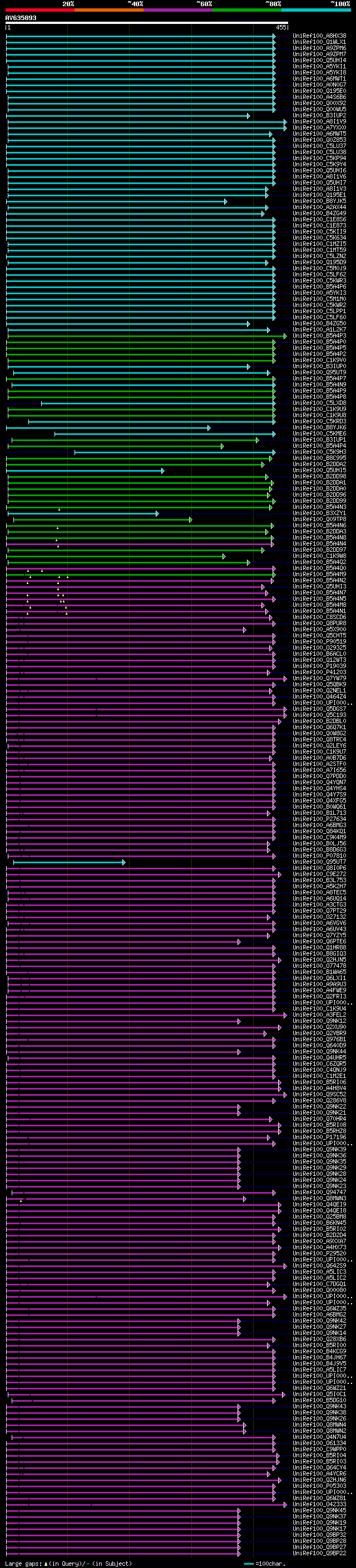Viewport: 356px width, 1568px height.
Task: Select hit label UniRef100_Q9NK43
Action: click(x=319, y=1407)
